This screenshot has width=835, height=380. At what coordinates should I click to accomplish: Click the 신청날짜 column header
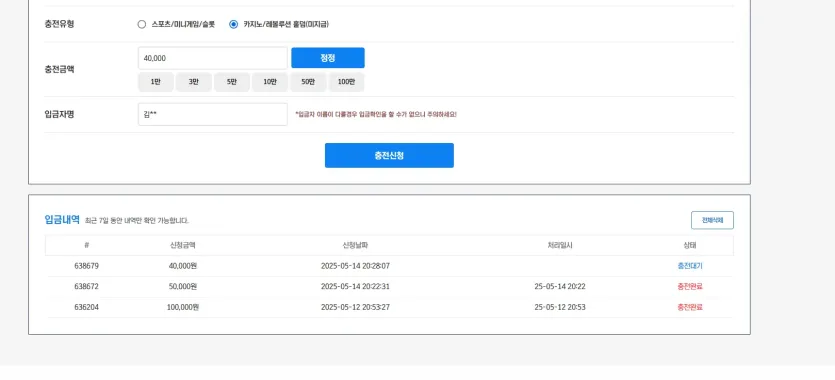[355, 245]
